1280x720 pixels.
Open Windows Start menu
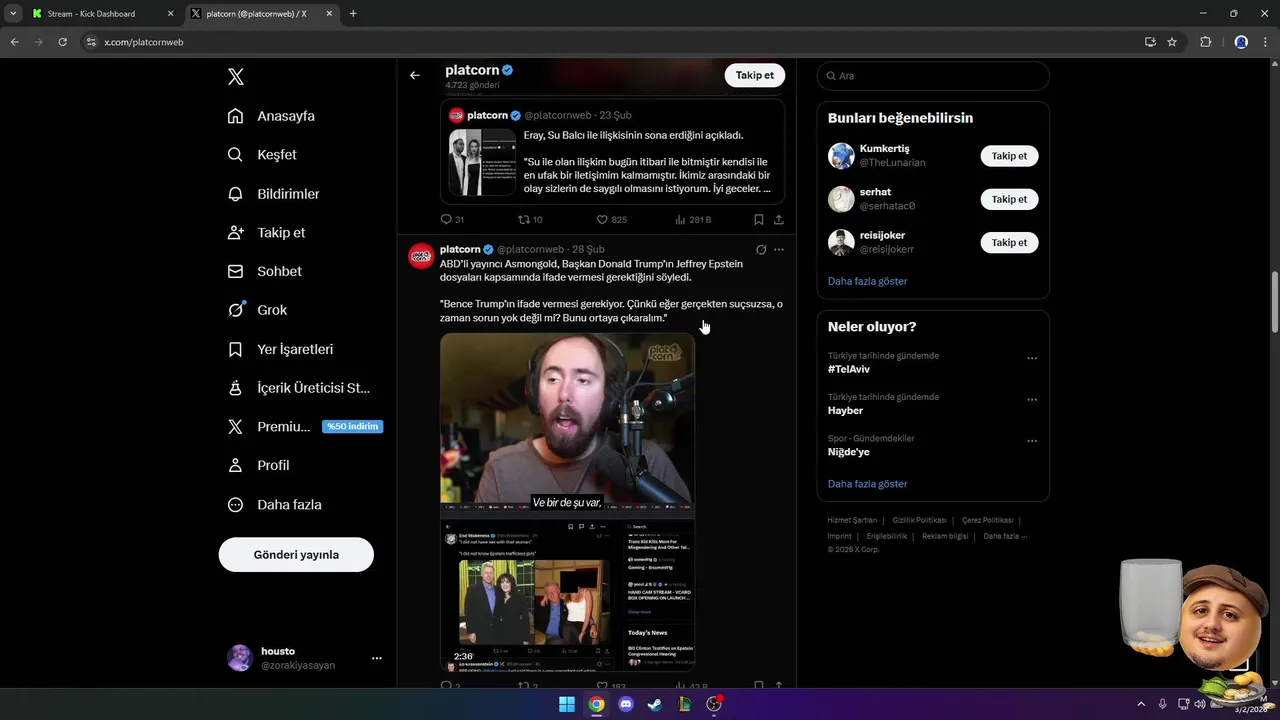click(x=567, y=704)
